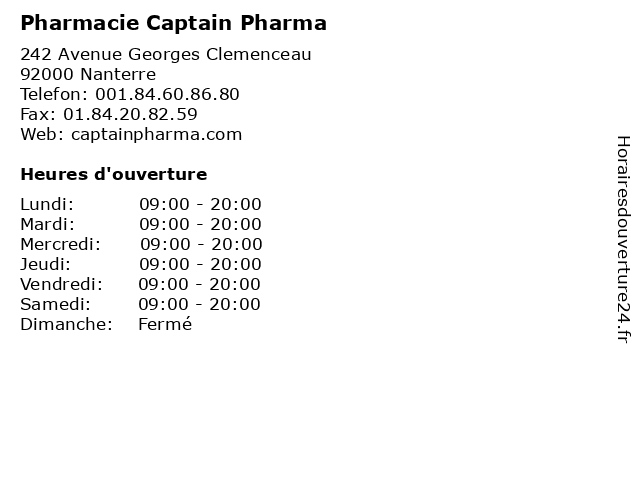Click the telephone number 001.84.60.86.80
640x480 pixels.
point(167,94)
